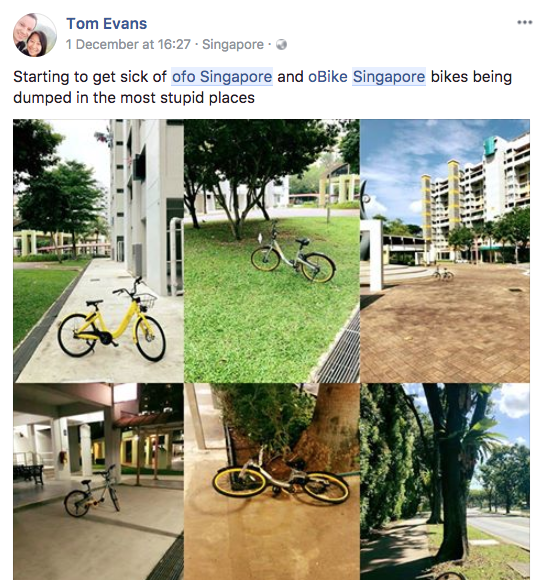The width and height of the screenshot is (541, 580).
Task: Open photo of bike parked on grass
Action: tap(272, 251)
